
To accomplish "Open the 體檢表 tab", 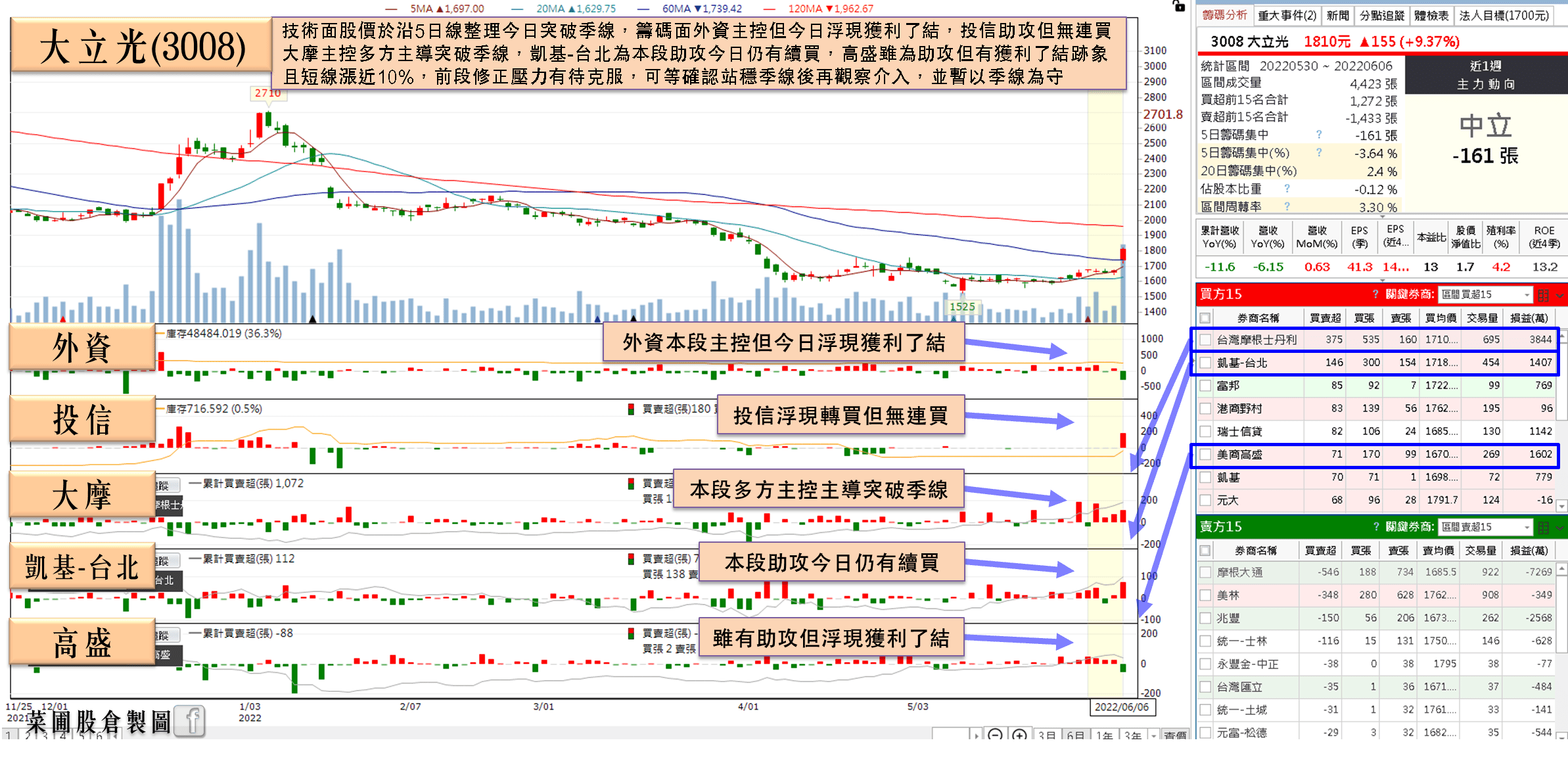I will [1431, 15].
